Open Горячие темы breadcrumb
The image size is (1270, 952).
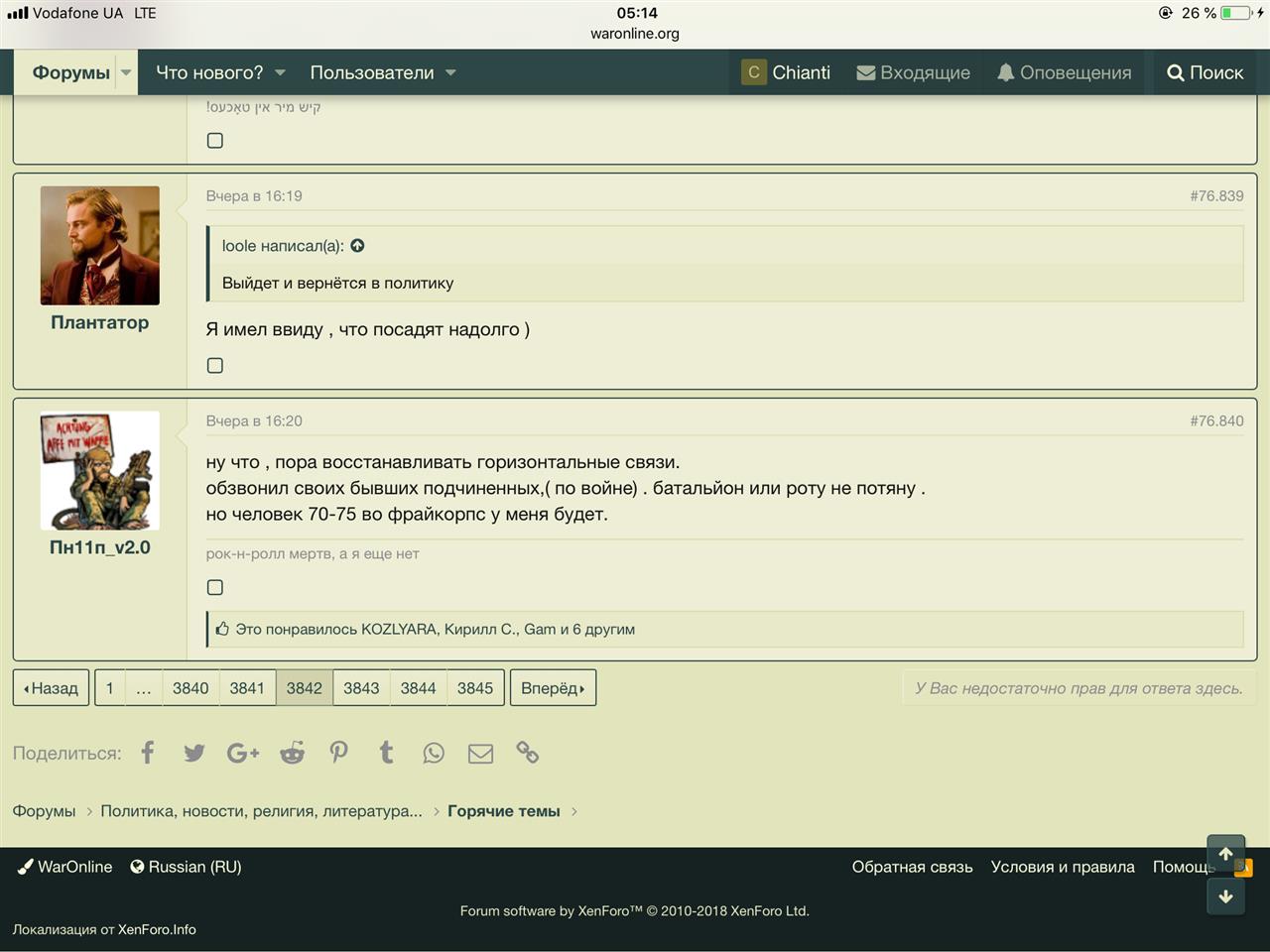(504, 811)
